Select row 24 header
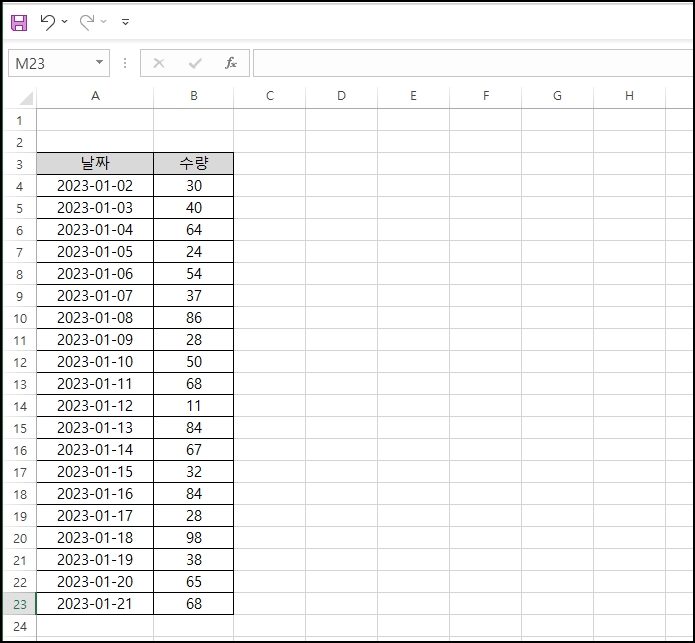 (x=20, y=626)
